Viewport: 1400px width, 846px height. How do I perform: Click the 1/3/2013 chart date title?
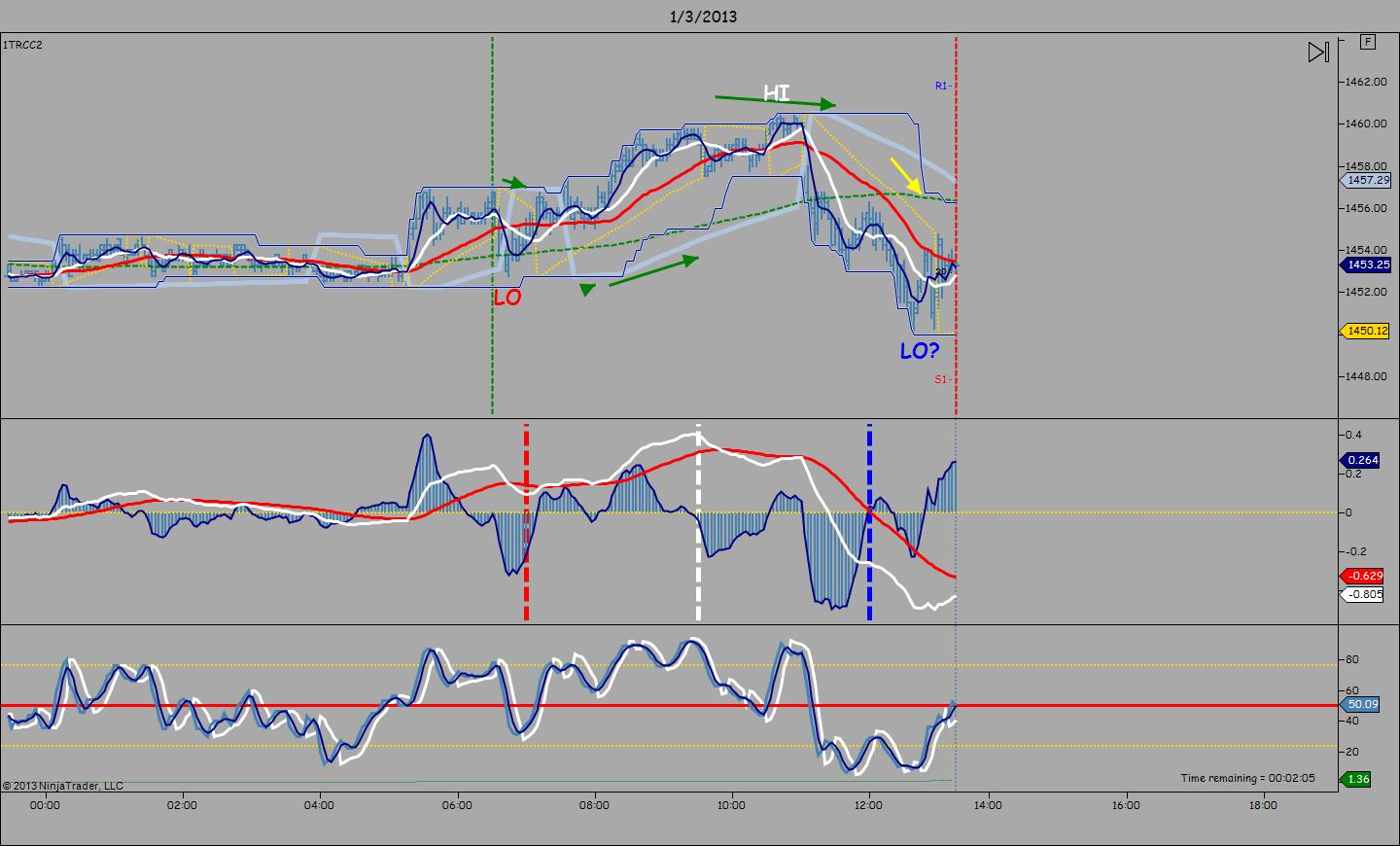pyautogui.click(x=703, y=17)
